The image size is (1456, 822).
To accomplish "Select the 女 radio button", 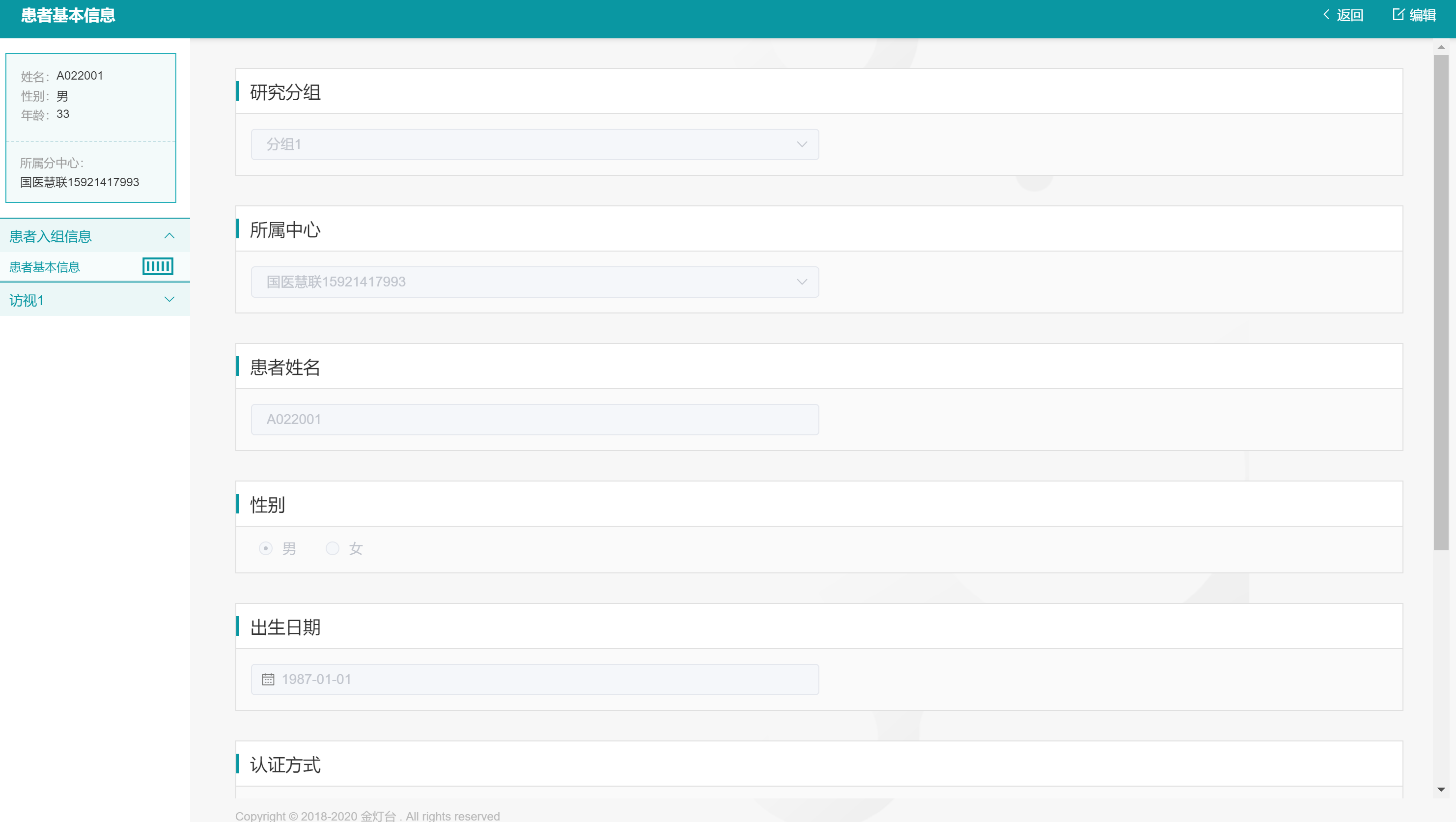I will click(333, 548).
